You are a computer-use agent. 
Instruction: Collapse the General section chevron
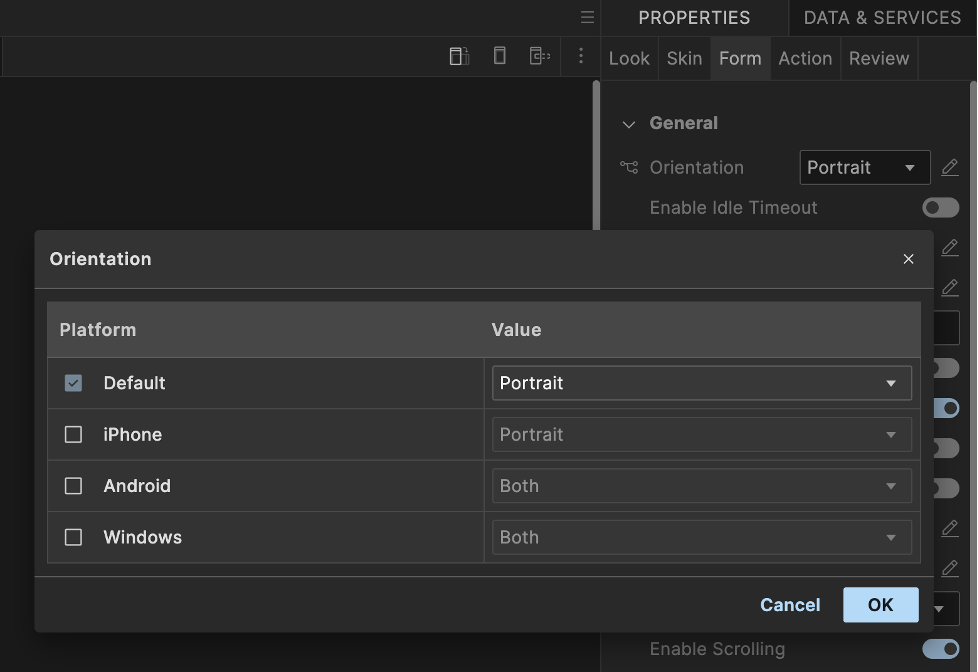click(x=629, y=124)
